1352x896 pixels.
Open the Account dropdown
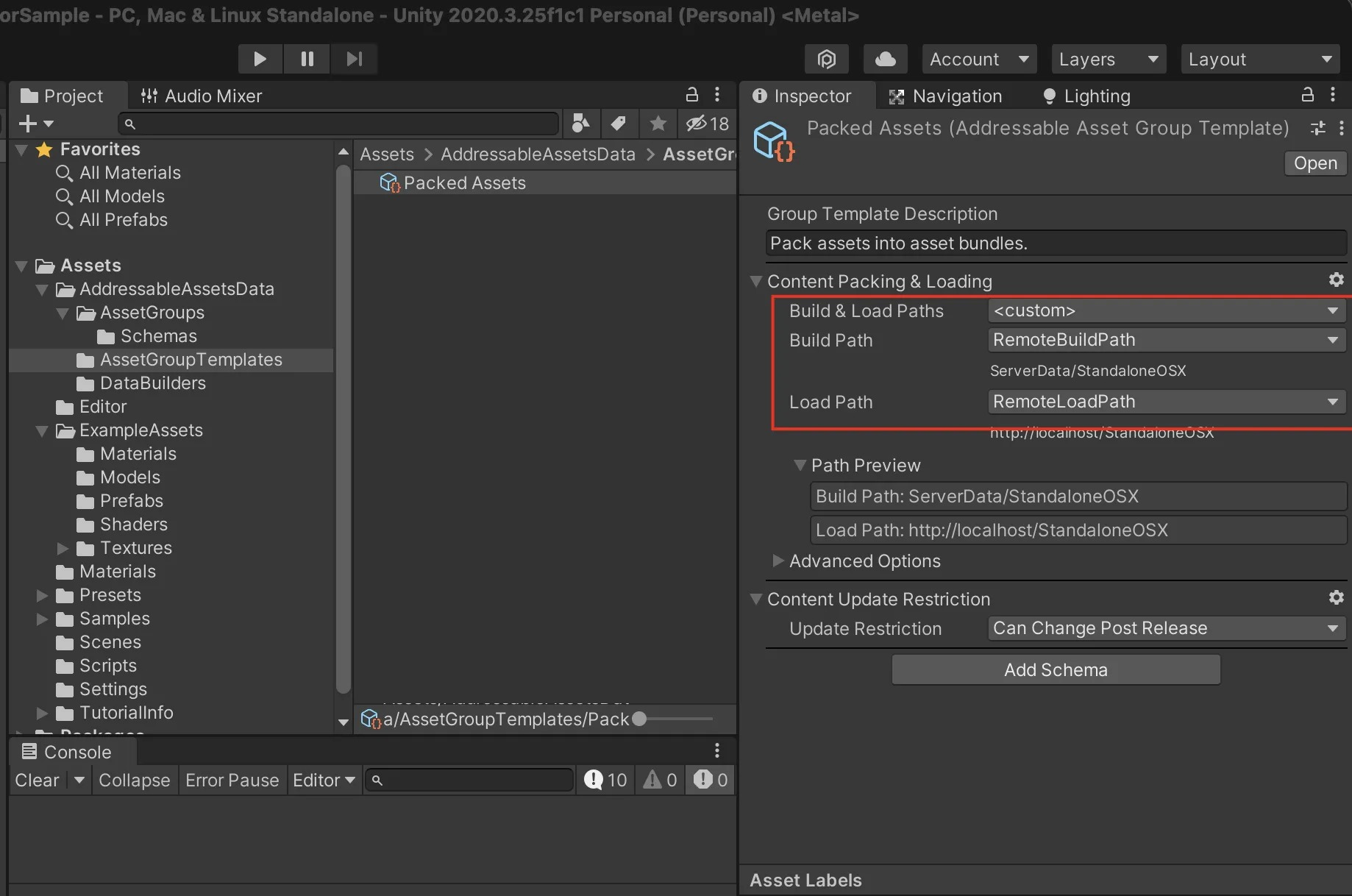click(979, 59)
